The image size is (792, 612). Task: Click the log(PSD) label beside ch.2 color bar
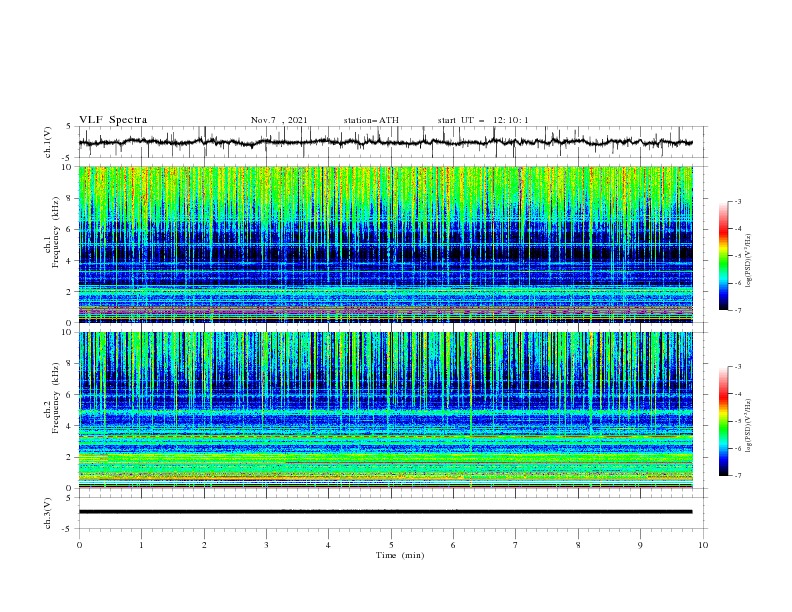748,426
